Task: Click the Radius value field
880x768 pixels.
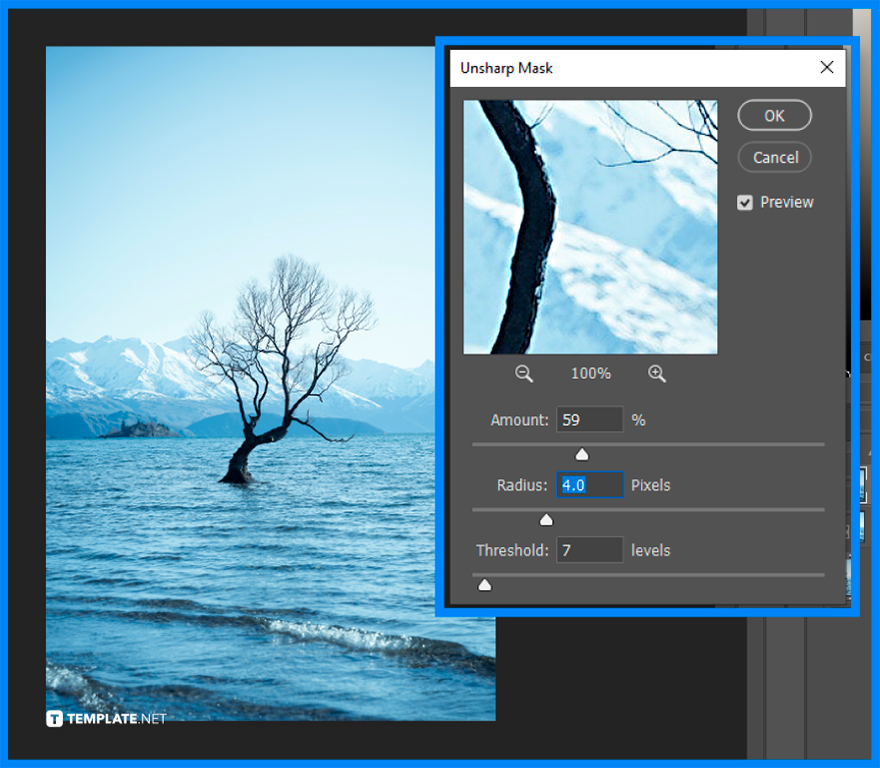Action: pyautogui.click(x=589, y=484)
